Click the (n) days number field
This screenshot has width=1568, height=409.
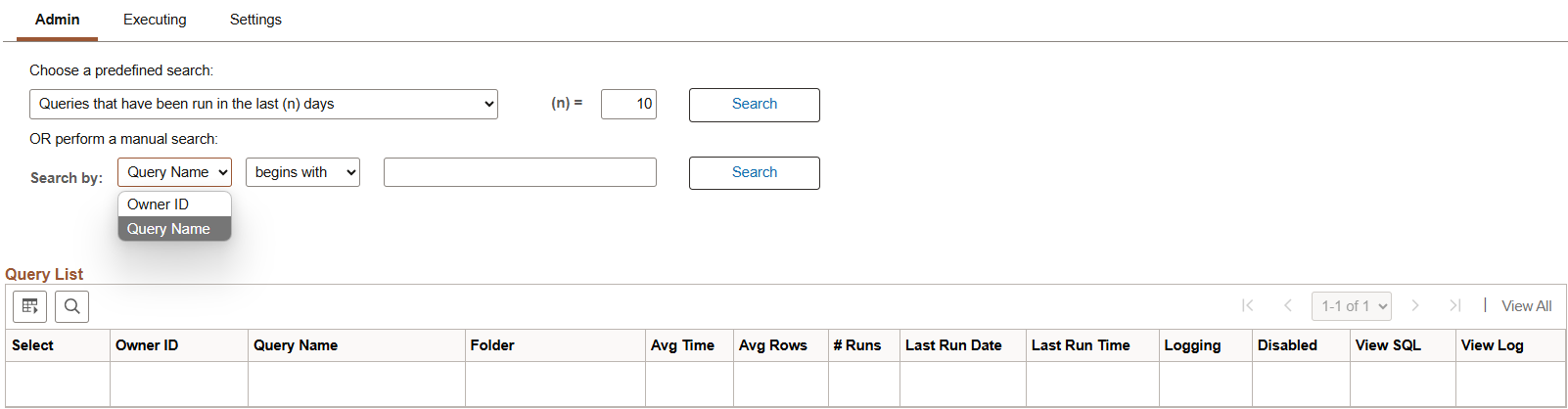coord(628,104)
